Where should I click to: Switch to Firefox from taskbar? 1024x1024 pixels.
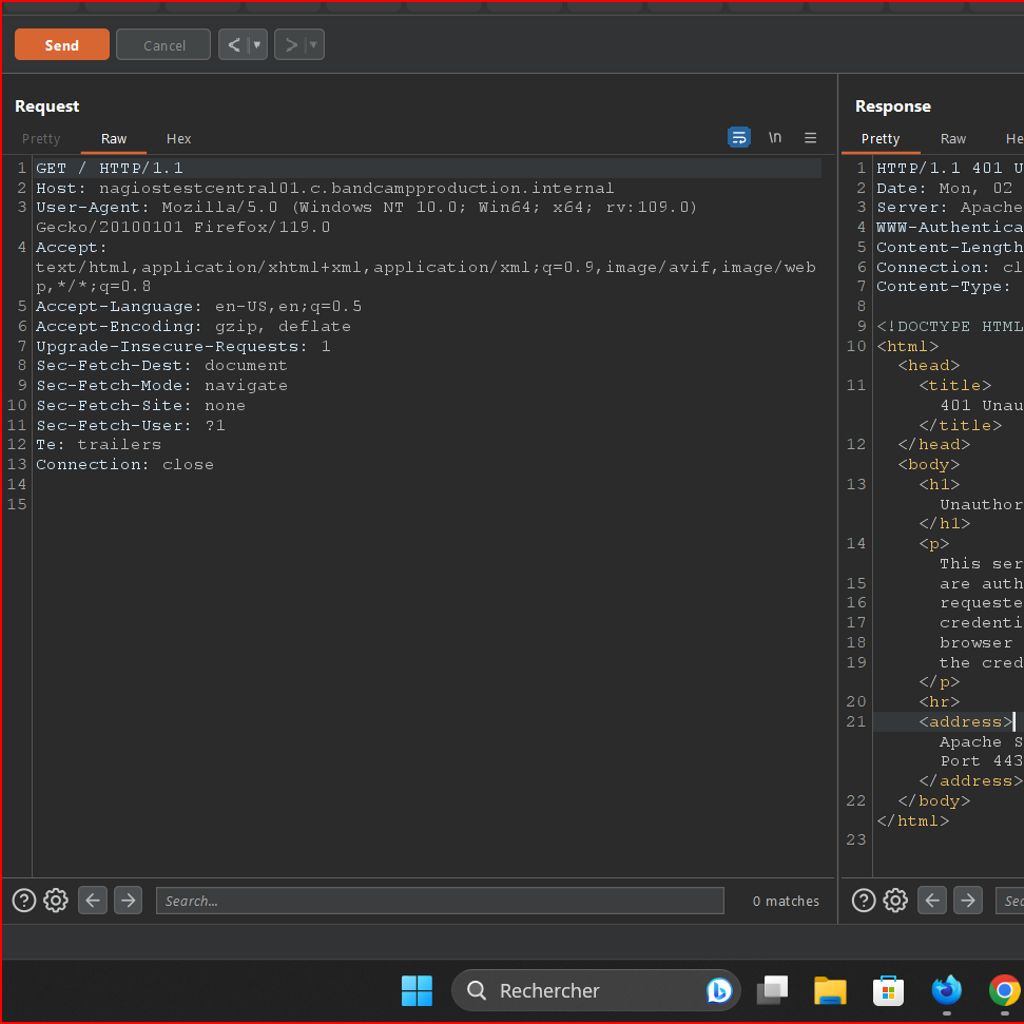pos(946,990)
